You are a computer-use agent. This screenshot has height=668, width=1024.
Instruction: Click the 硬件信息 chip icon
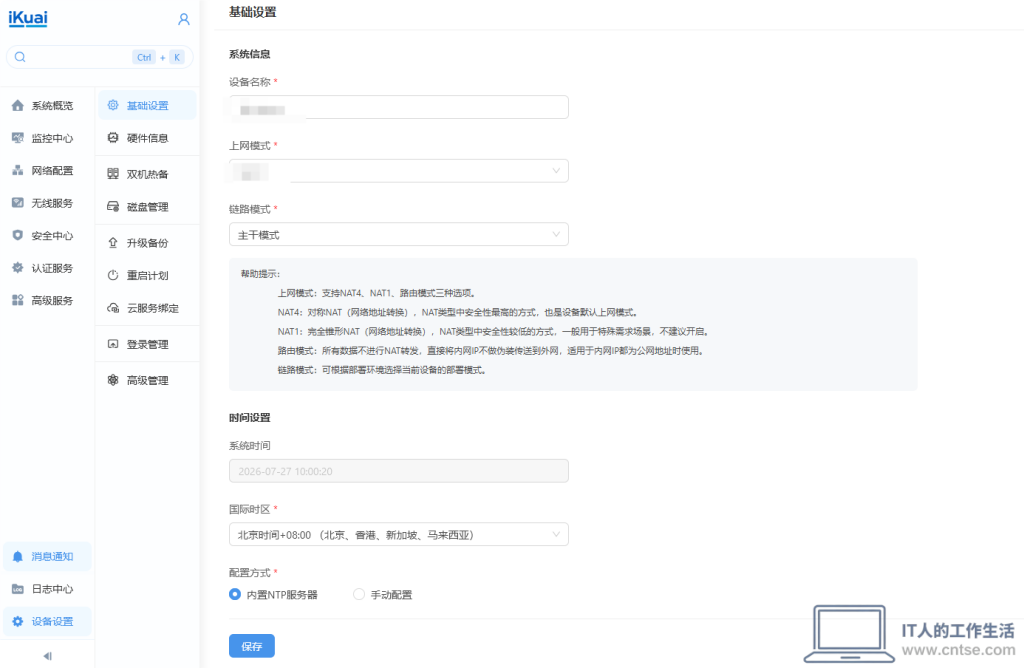[x=113, y=138]
